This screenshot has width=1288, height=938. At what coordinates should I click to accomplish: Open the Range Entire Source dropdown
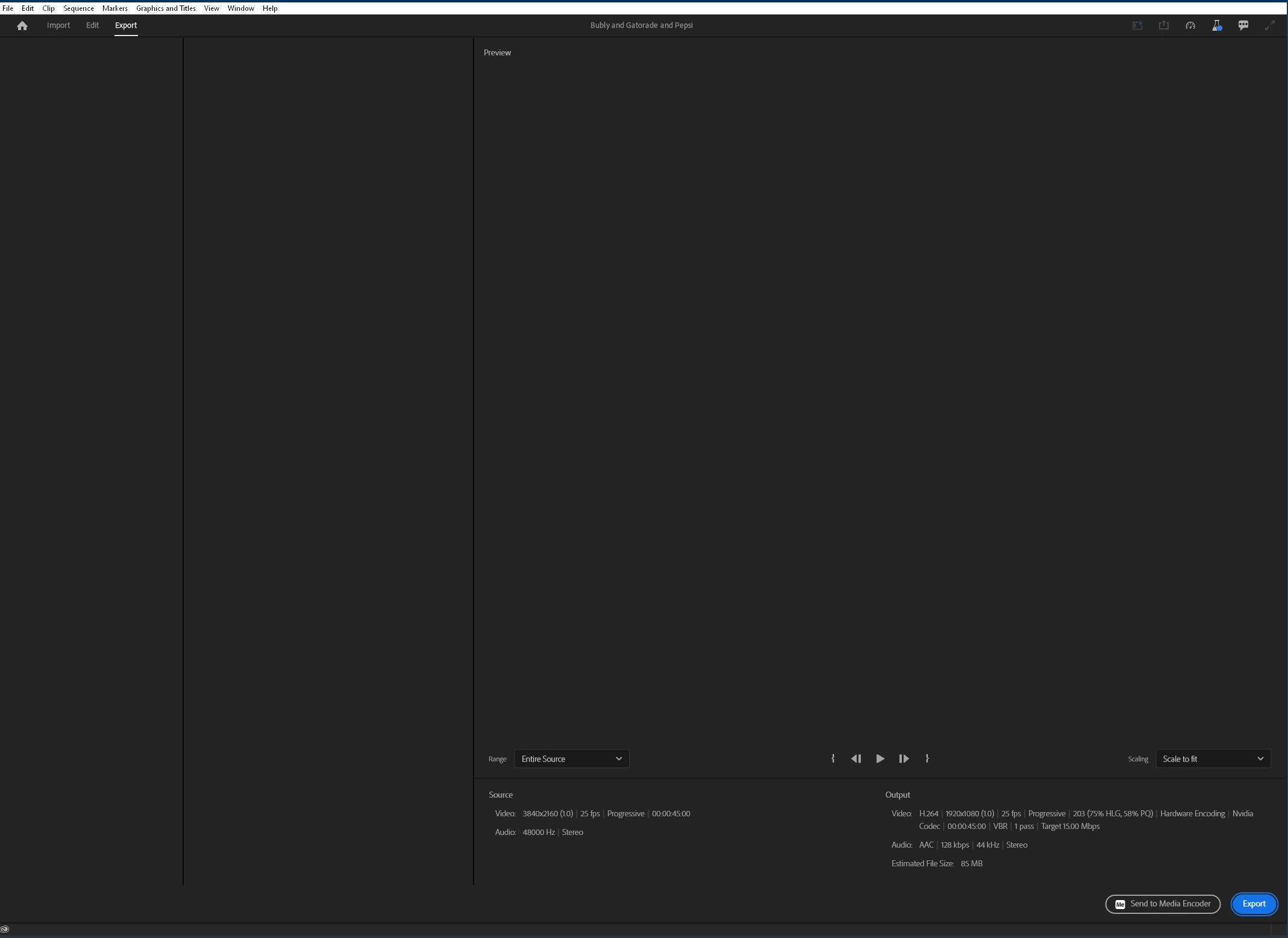click(571, 758)
